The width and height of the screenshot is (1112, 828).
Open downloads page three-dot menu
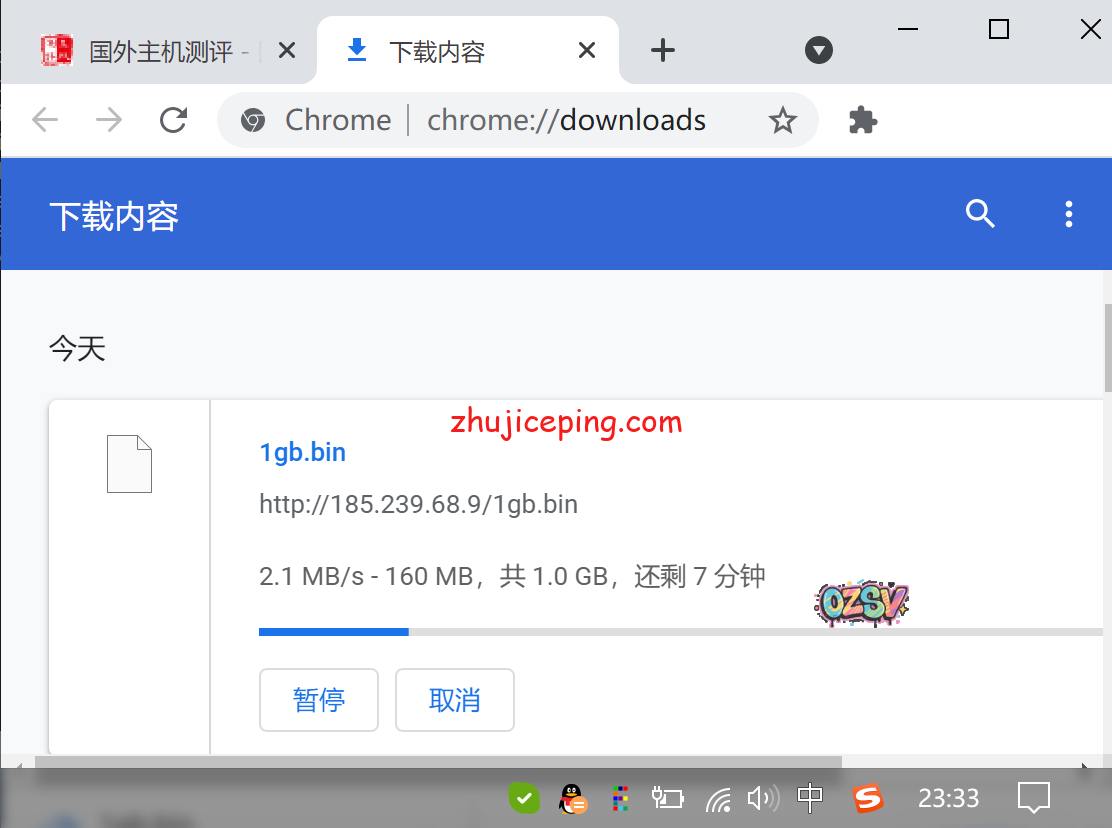(1069, 213)
